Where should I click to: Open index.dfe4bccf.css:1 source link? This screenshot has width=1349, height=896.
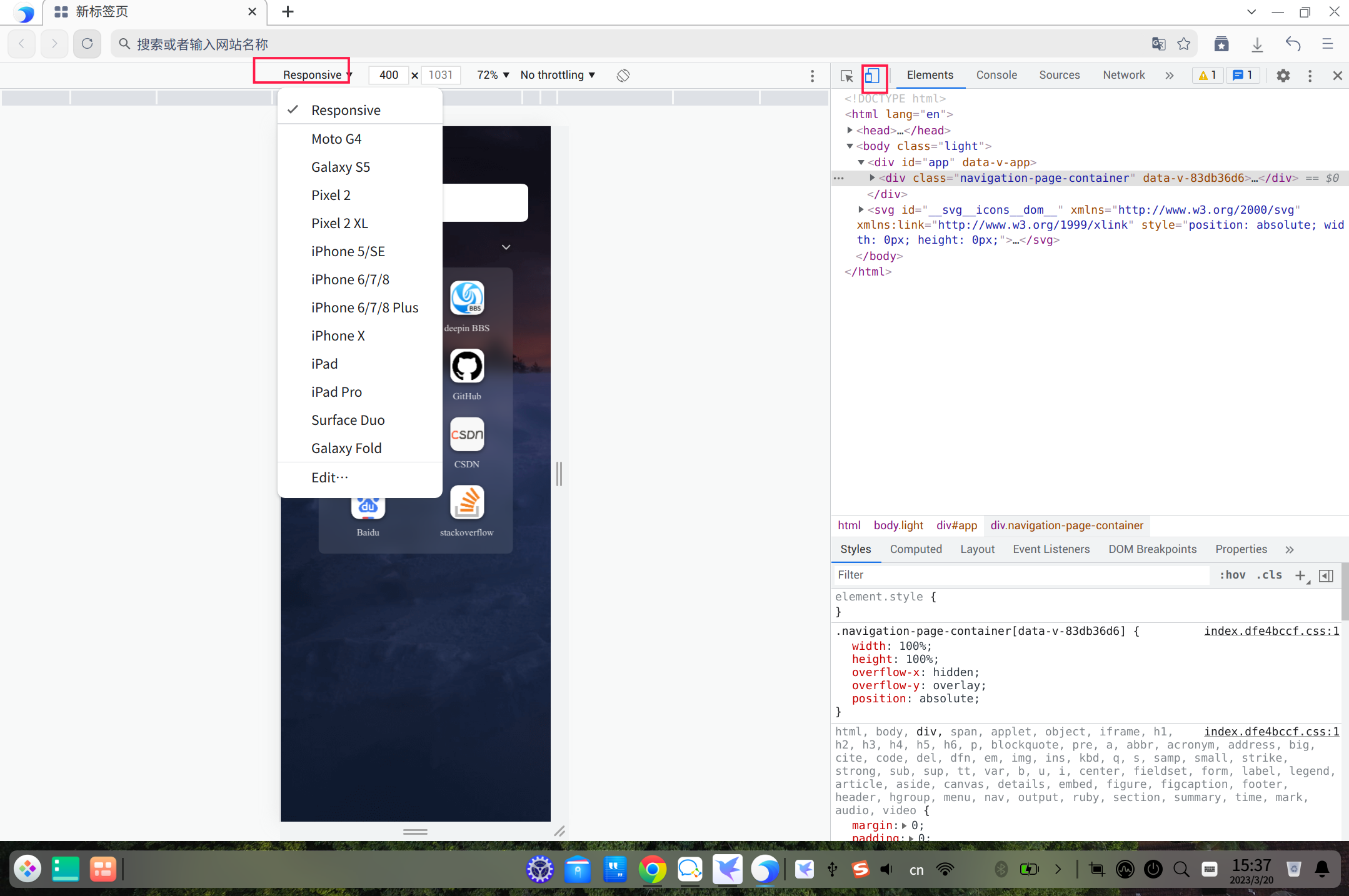[1271, 631]
